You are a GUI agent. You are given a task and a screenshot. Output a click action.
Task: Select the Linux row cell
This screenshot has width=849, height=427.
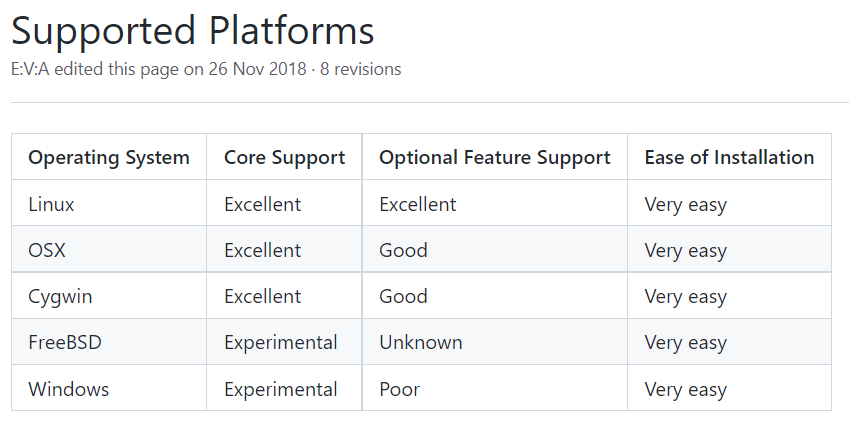tap(109, 203)
